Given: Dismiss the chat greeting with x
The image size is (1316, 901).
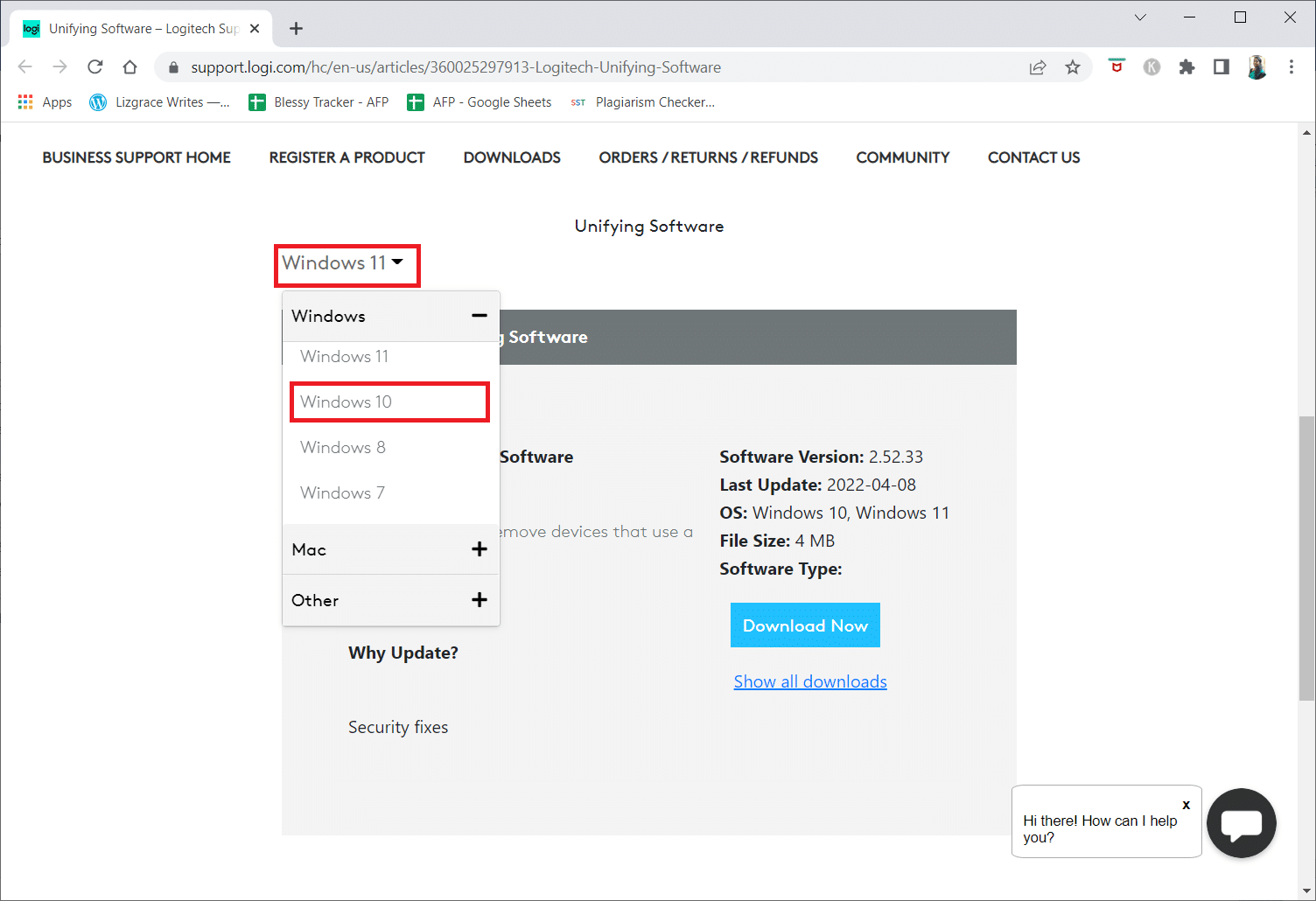Looking at the screenshot, I should (1186, 805).
